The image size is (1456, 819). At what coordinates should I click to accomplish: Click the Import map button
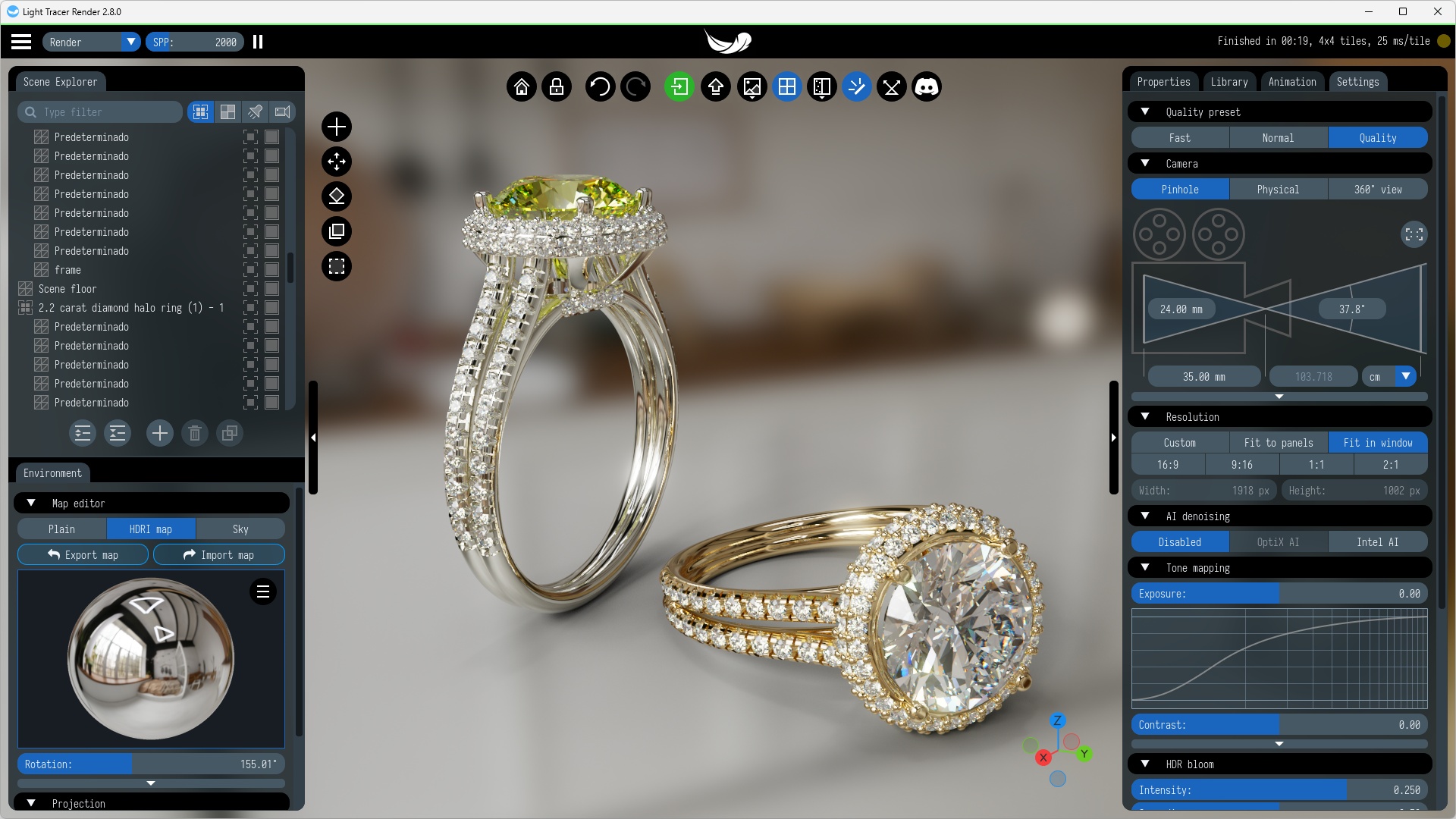(x=218, y=555)
